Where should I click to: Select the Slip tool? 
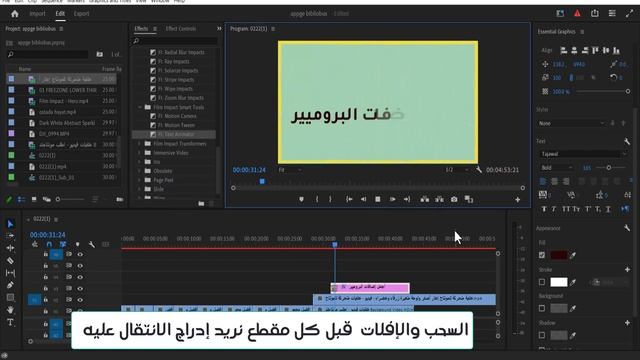coord(11,273)
